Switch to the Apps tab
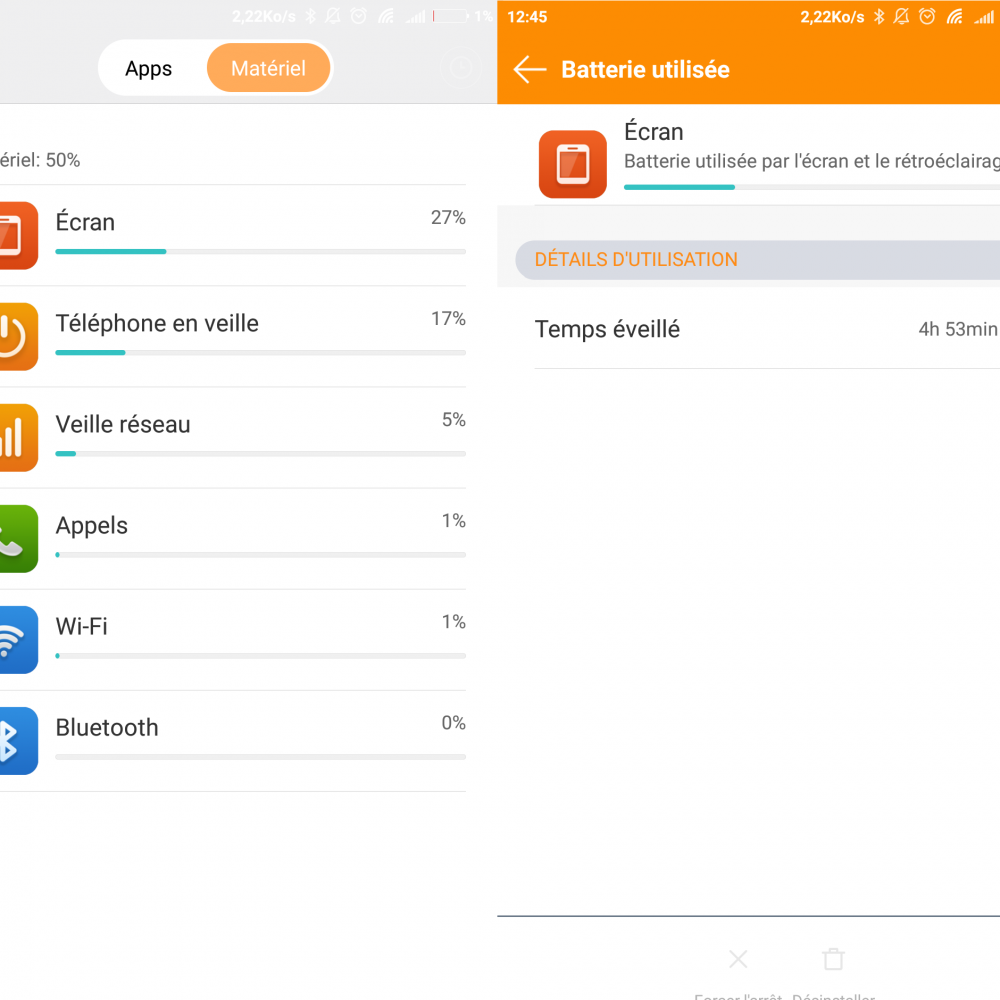 [149, 68]
